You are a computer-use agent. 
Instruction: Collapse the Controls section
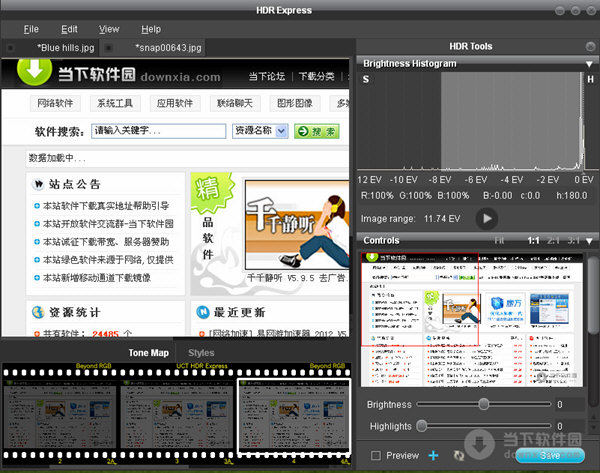click(589, 241)
